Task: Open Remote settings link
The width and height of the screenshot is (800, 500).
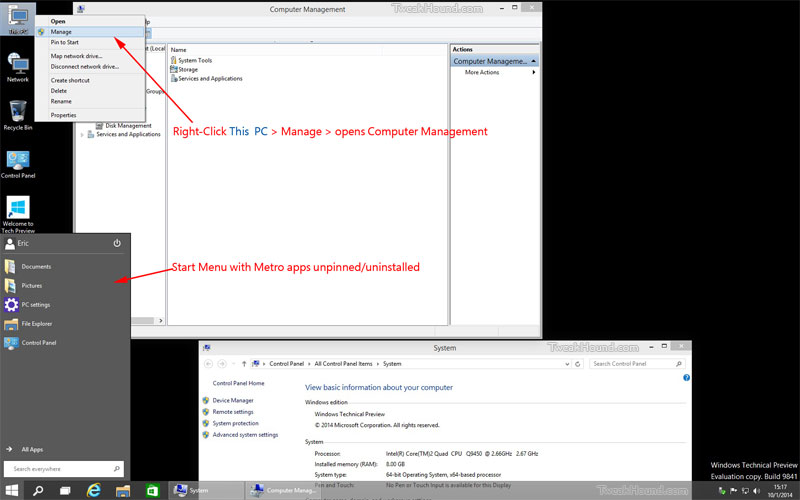Action: 233,412
